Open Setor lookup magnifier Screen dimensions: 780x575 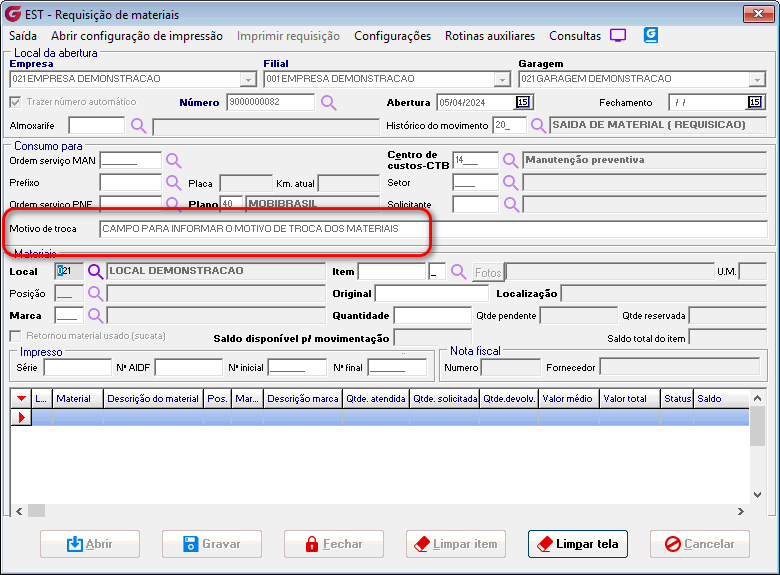click(510, 183)
